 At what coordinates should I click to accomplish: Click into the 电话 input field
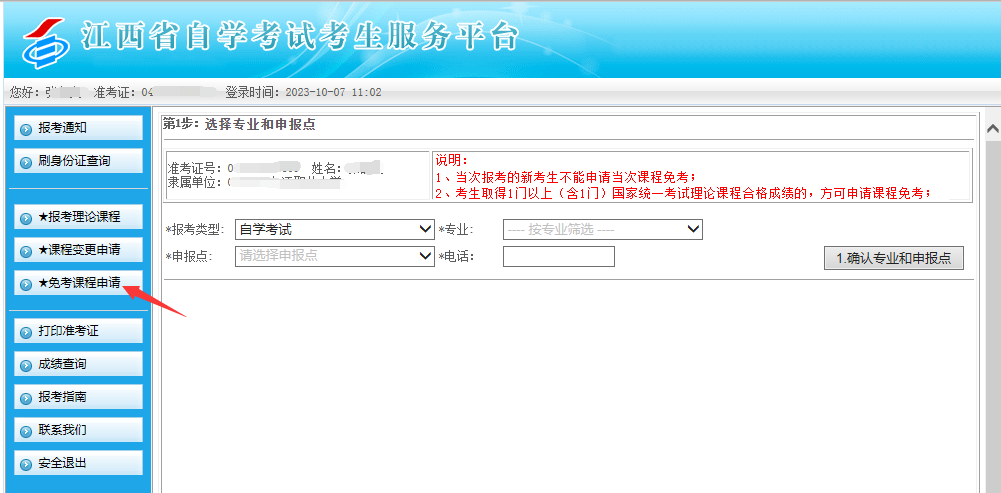[558, 257]
